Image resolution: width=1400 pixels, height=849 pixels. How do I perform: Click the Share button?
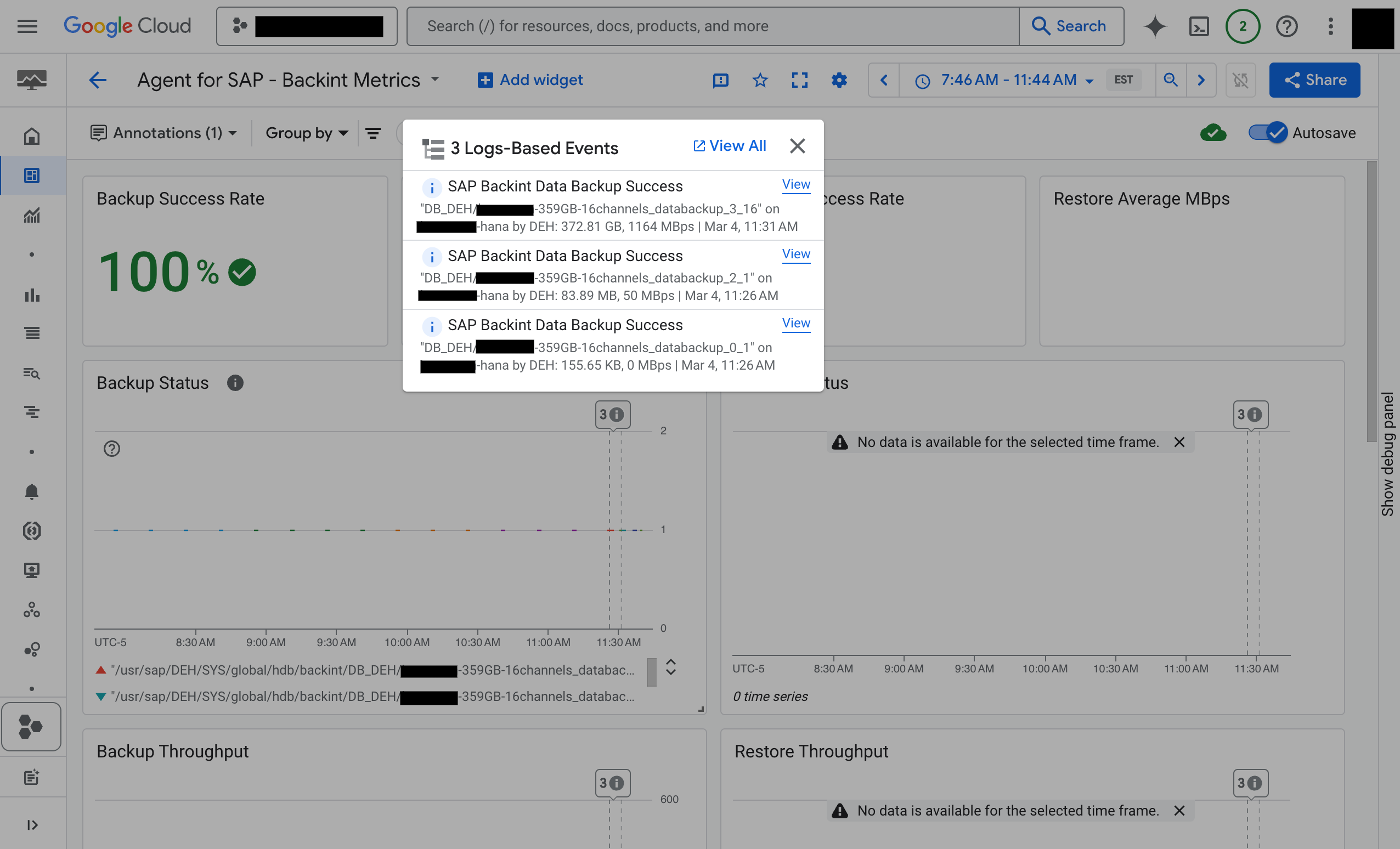pyautogui.click(x=1314, y=80)
